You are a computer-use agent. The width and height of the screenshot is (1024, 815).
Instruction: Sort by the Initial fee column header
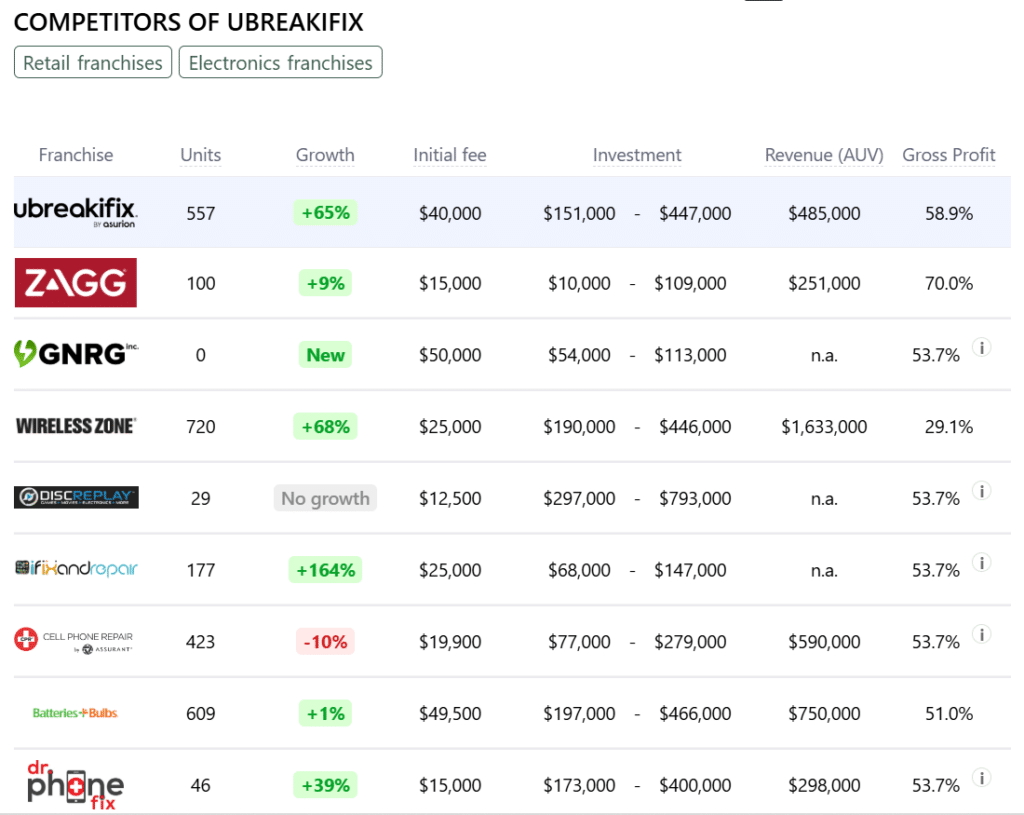point(450,155)
